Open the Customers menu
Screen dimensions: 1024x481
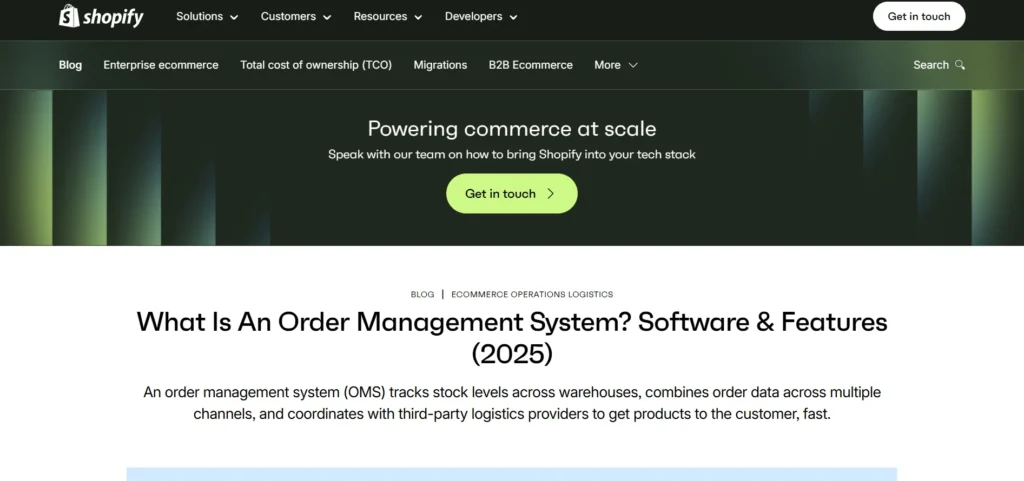coord(296,16)
